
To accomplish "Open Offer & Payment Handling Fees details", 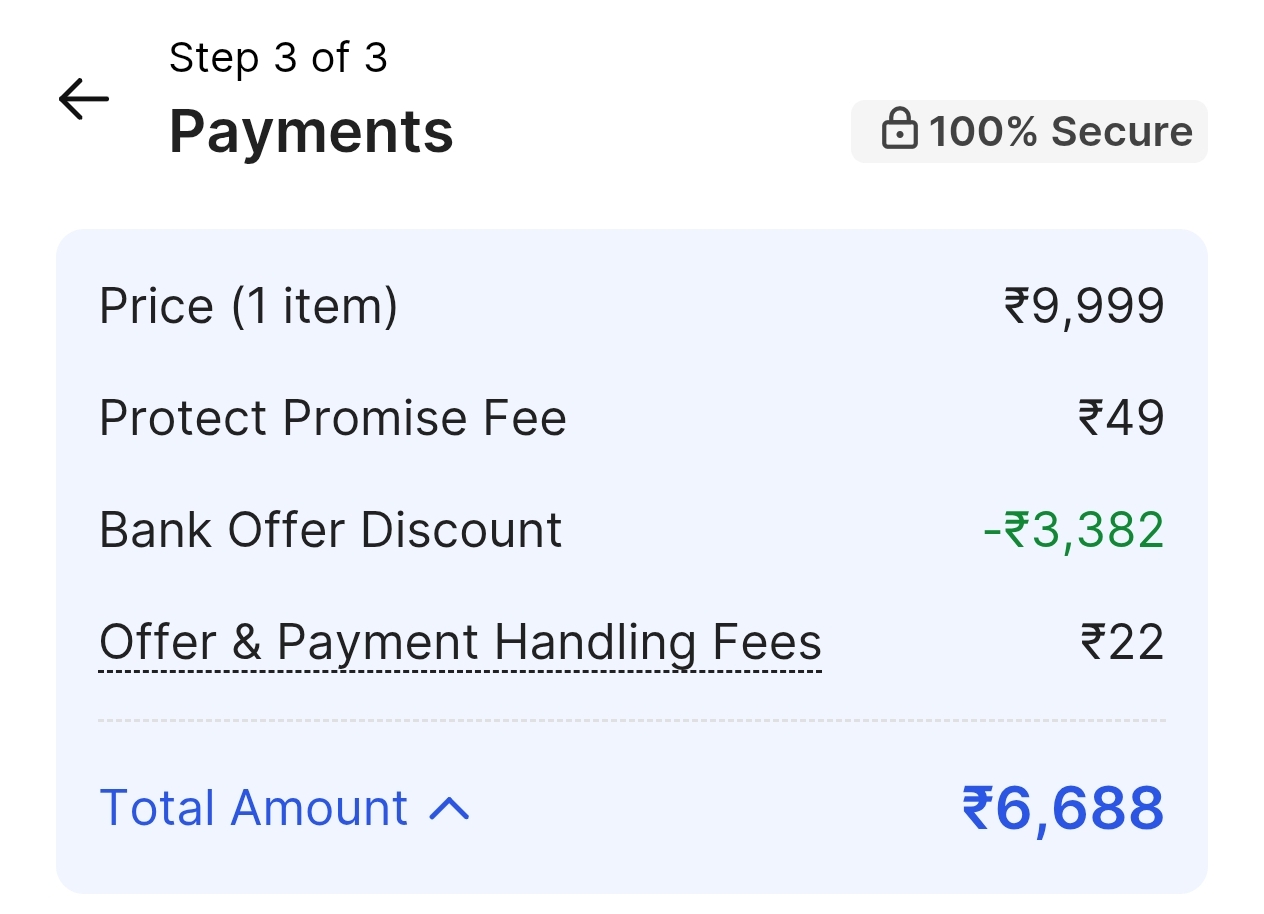I will click(x=460, y=642).
